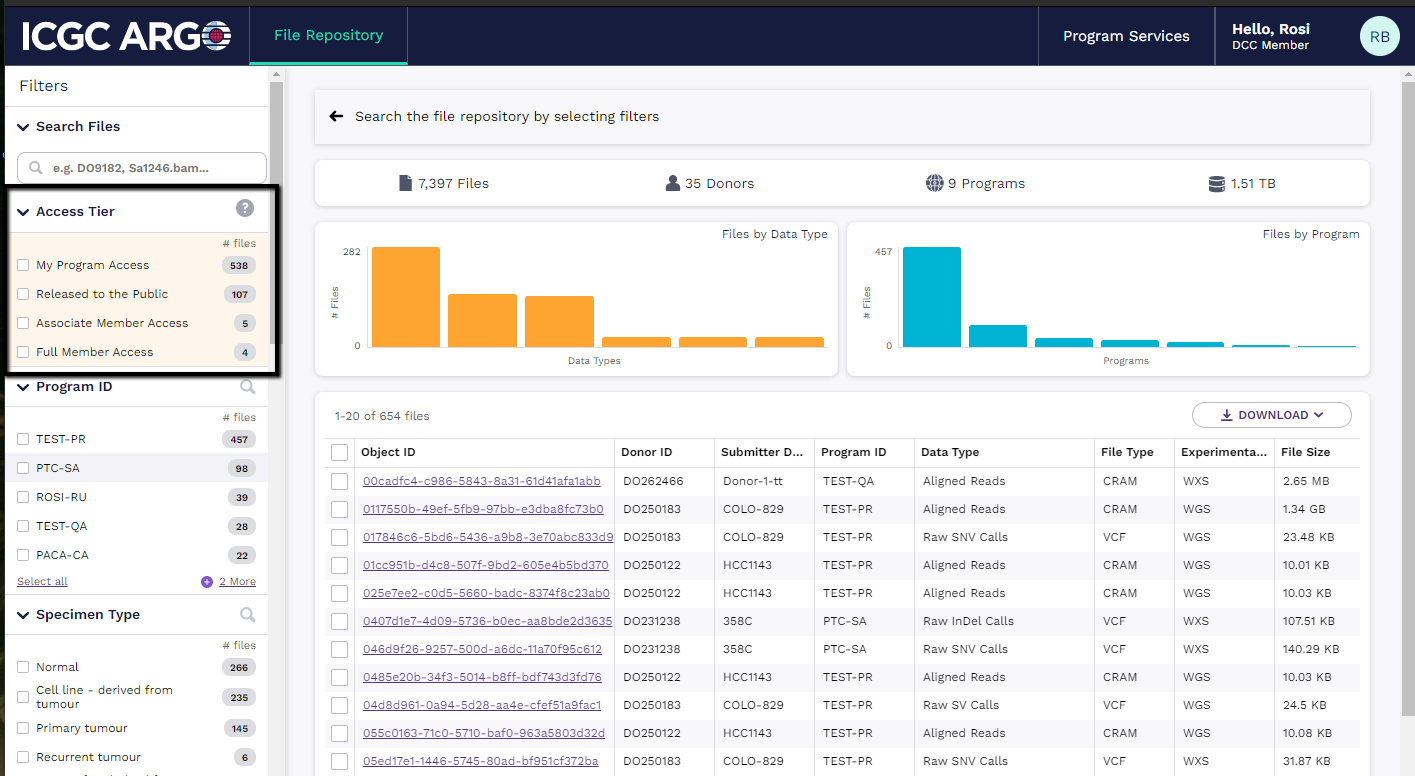Viewport: 1415px width, 776px height.
Task: Click the Access Tier help question icon
Action: click(x=245, y=208)
